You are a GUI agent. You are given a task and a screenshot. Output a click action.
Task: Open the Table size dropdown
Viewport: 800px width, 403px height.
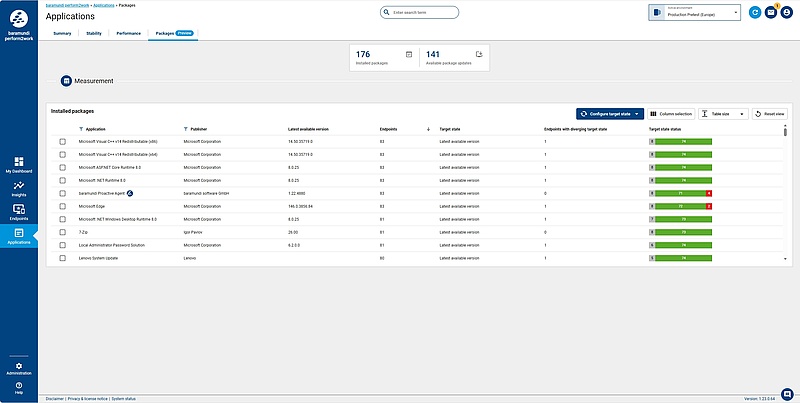(722, 114)
